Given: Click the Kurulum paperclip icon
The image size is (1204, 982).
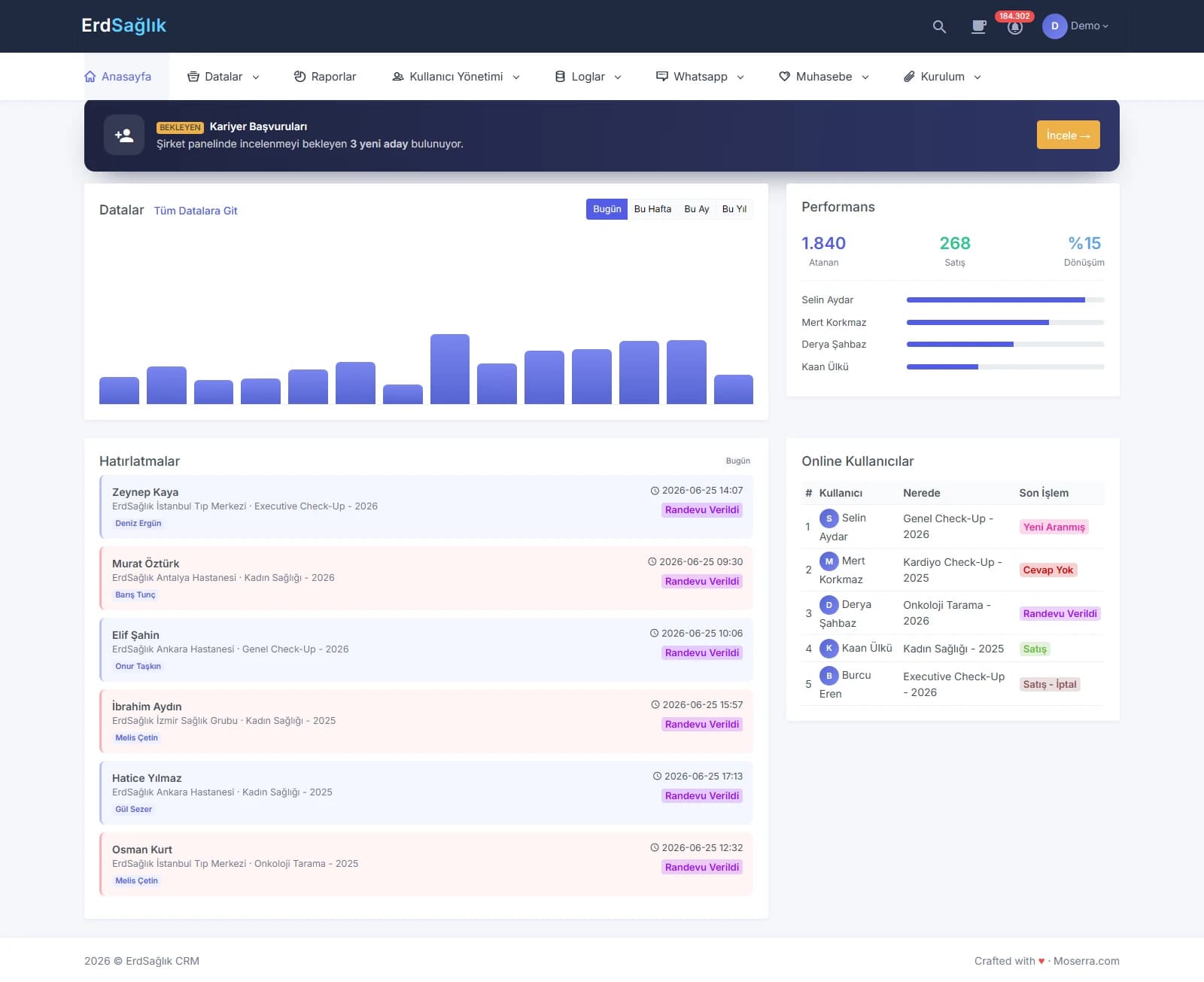Looking at the screenshot, I should click(x=909, y=77).
